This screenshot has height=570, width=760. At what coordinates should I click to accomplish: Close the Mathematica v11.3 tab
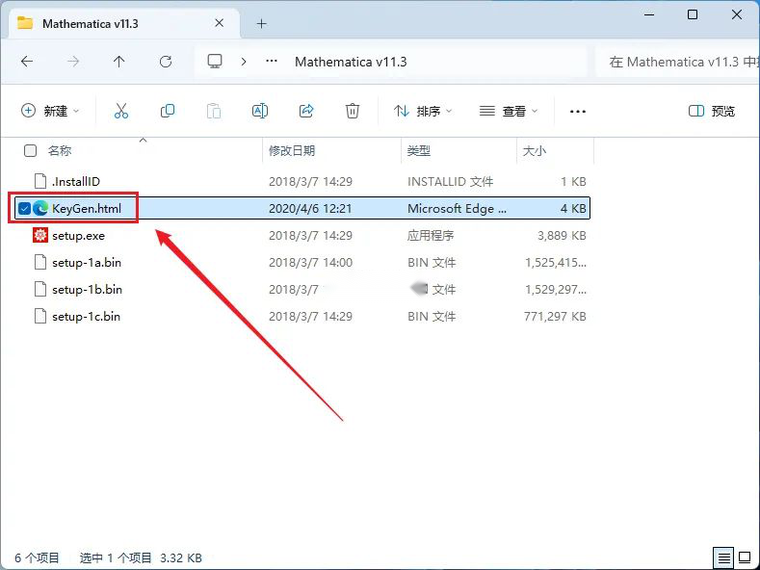219,23
